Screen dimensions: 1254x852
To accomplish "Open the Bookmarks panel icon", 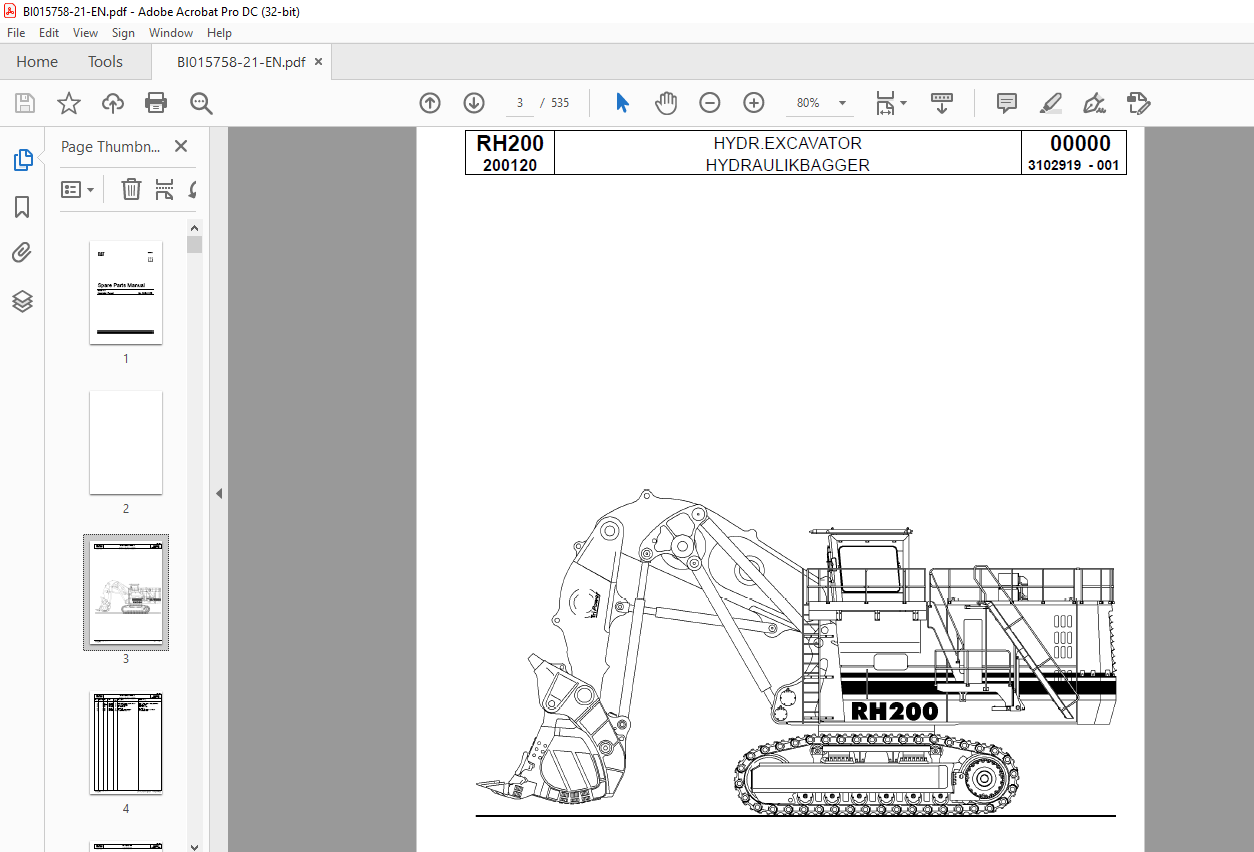I will click(x=22, y=207).
